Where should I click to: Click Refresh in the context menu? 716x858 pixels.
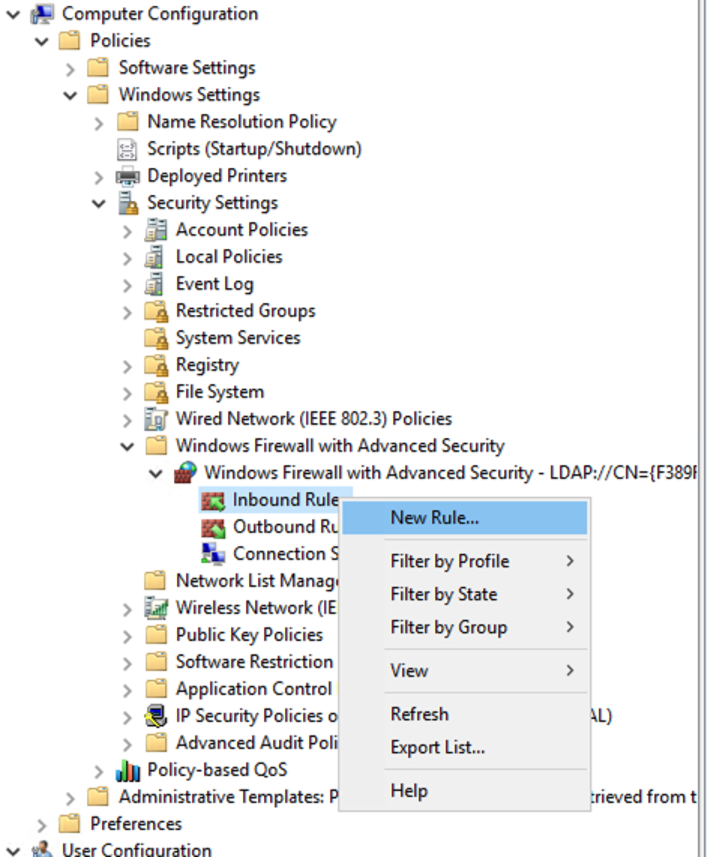[419, 714]
